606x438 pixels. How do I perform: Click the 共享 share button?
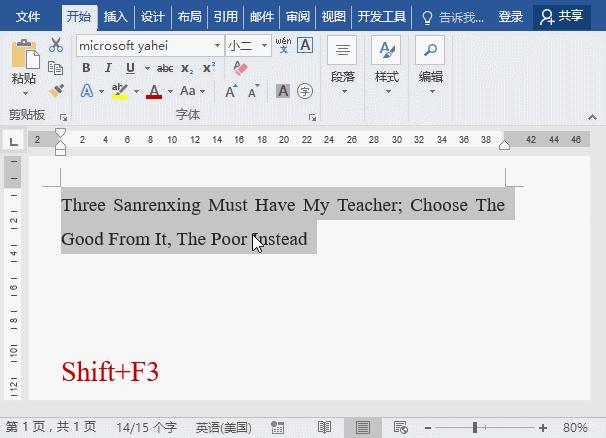(562, 17)
